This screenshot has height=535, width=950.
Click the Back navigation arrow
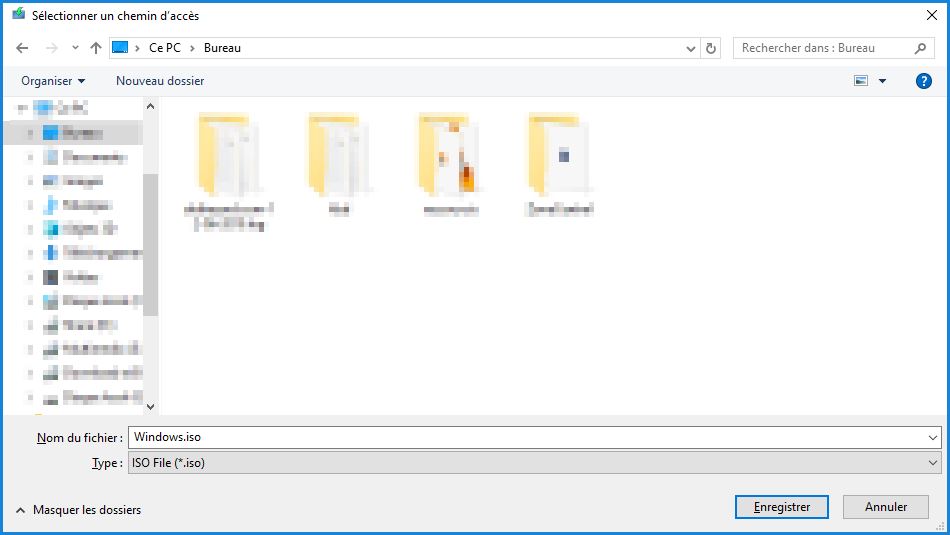click(x=23, y=48)
